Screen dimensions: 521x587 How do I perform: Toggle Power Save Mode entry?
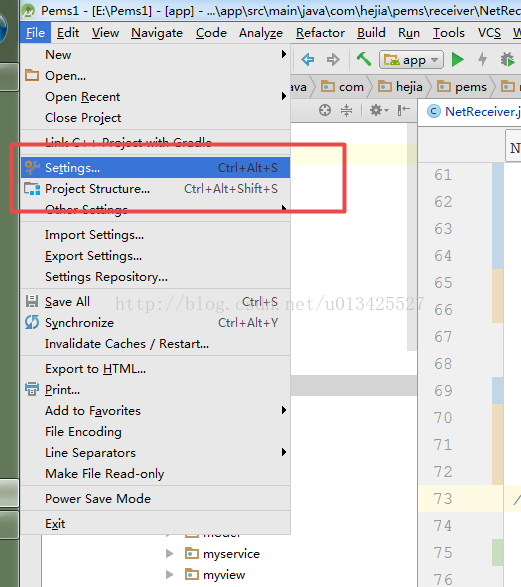point(155,499)
